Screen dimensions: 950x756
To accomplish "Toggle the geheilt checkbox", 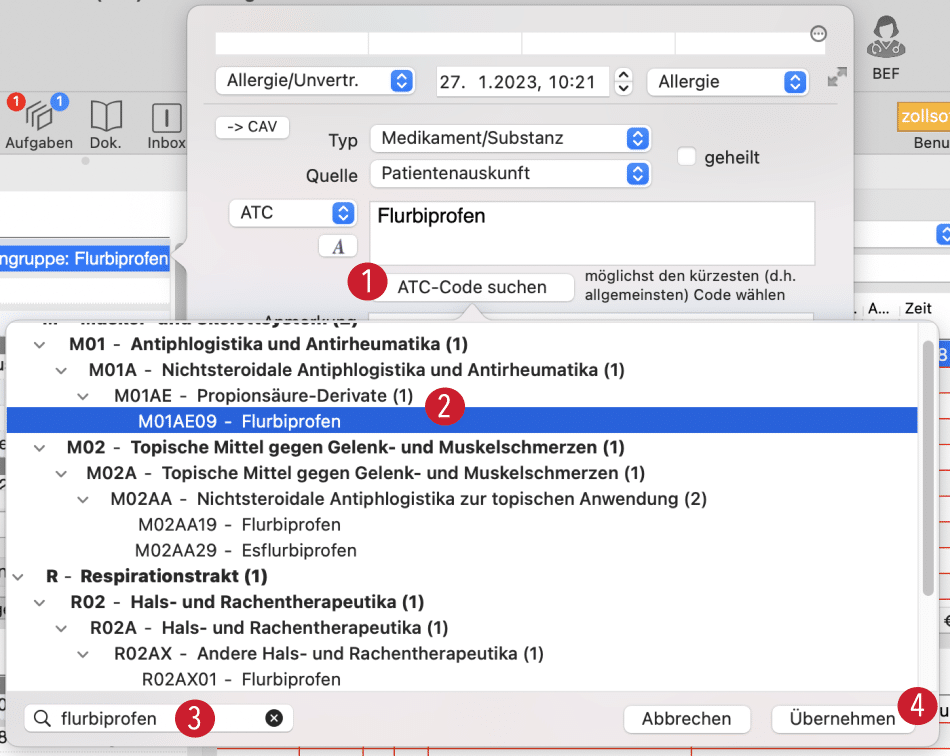I will tap(686, 156).
